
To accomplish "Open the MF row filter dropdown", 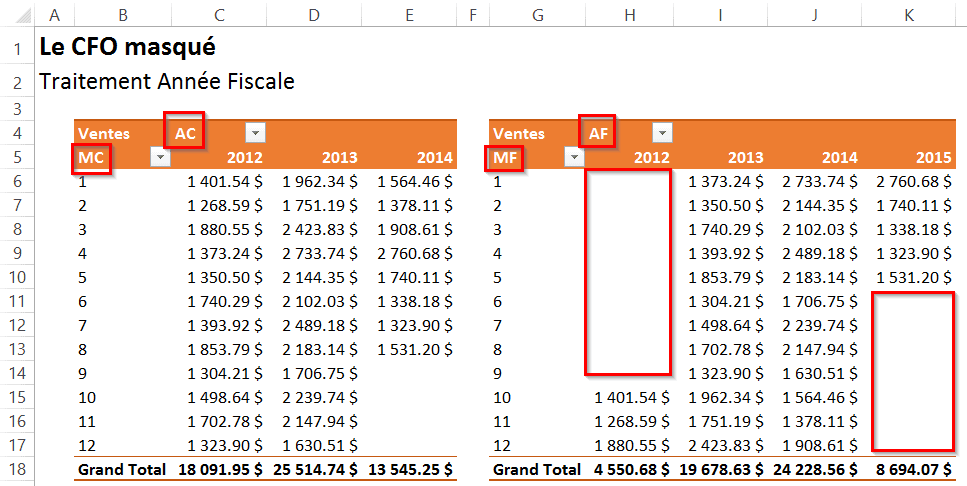I will click(x=573, y=157).
